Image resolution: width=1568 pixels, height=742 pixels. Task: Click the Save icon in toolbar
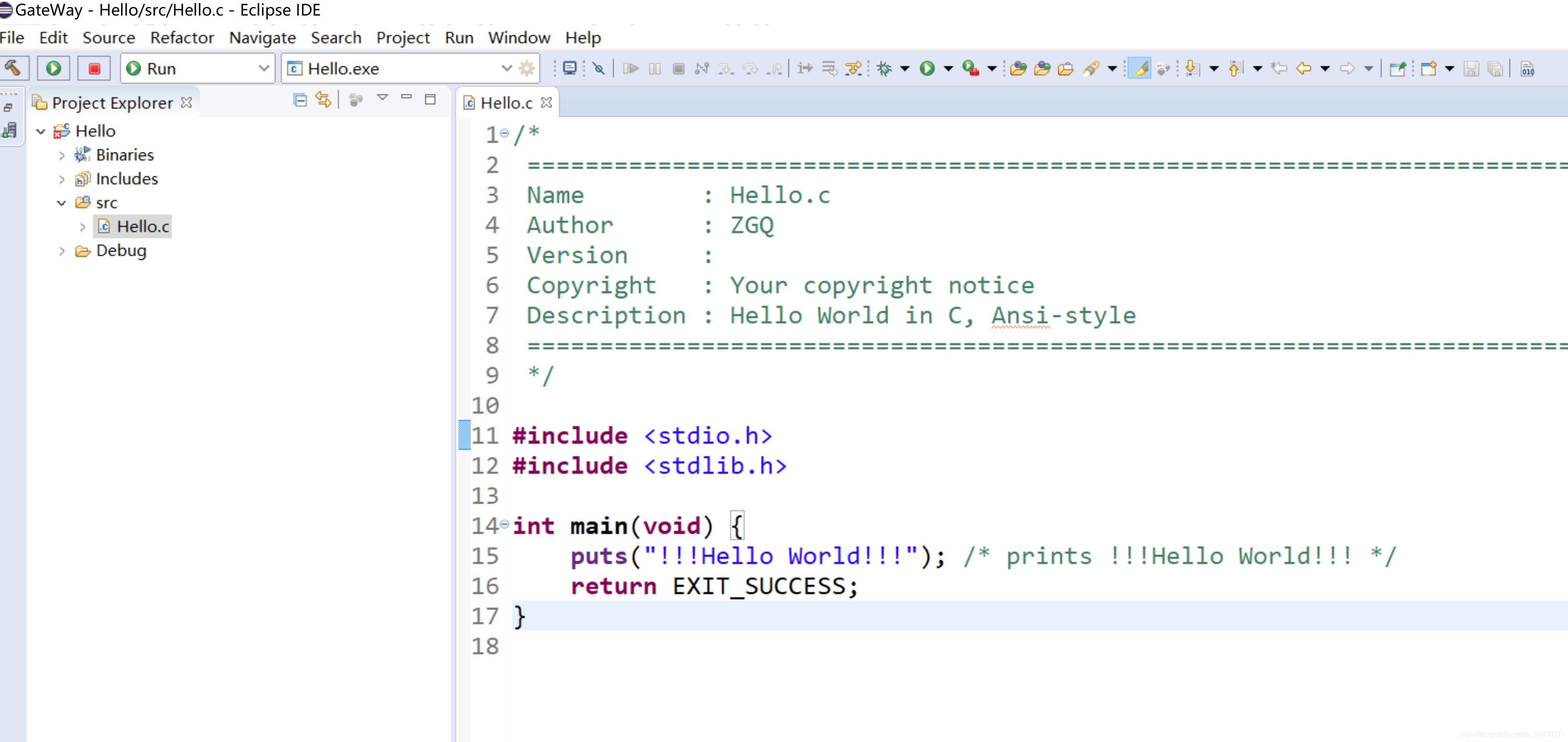click(1471, 68)
